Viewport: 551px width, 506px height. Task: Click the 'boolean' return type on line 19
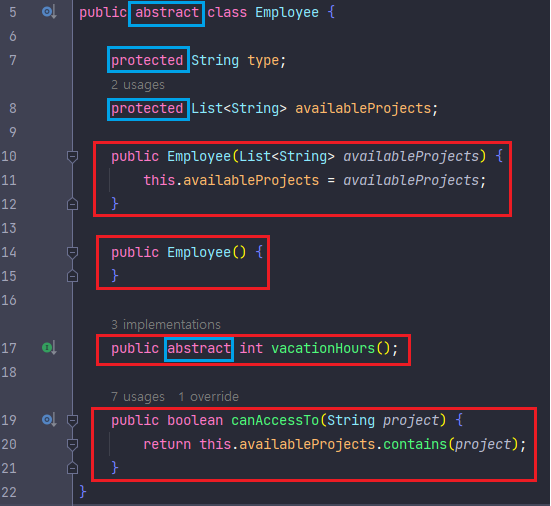[195, 420]
